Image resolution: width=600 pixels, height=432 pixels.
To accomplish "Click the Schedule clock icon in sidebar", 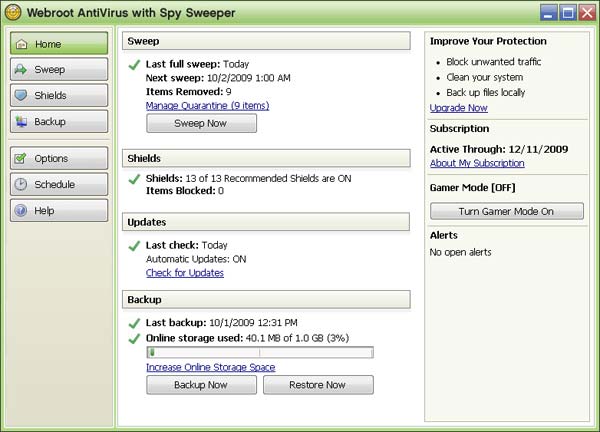I will pyautogui.click(x=22, y=185).
